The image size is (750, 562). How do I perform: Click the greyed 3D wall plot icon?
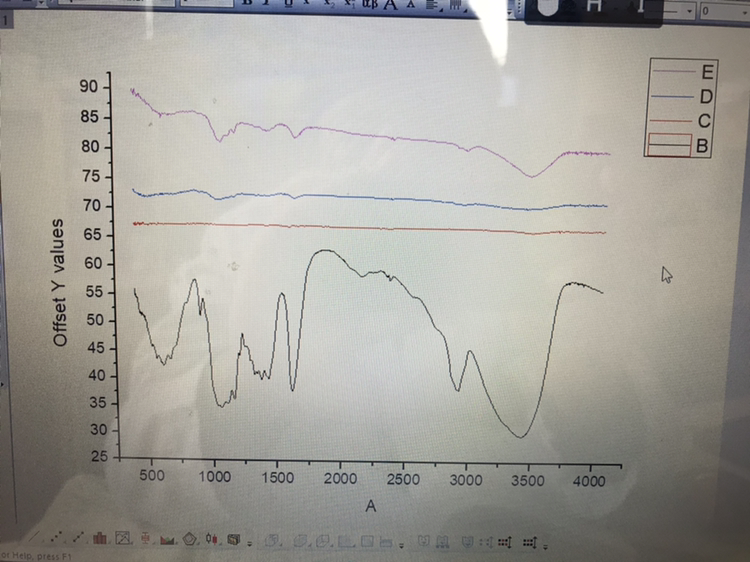tap(345, 541)
